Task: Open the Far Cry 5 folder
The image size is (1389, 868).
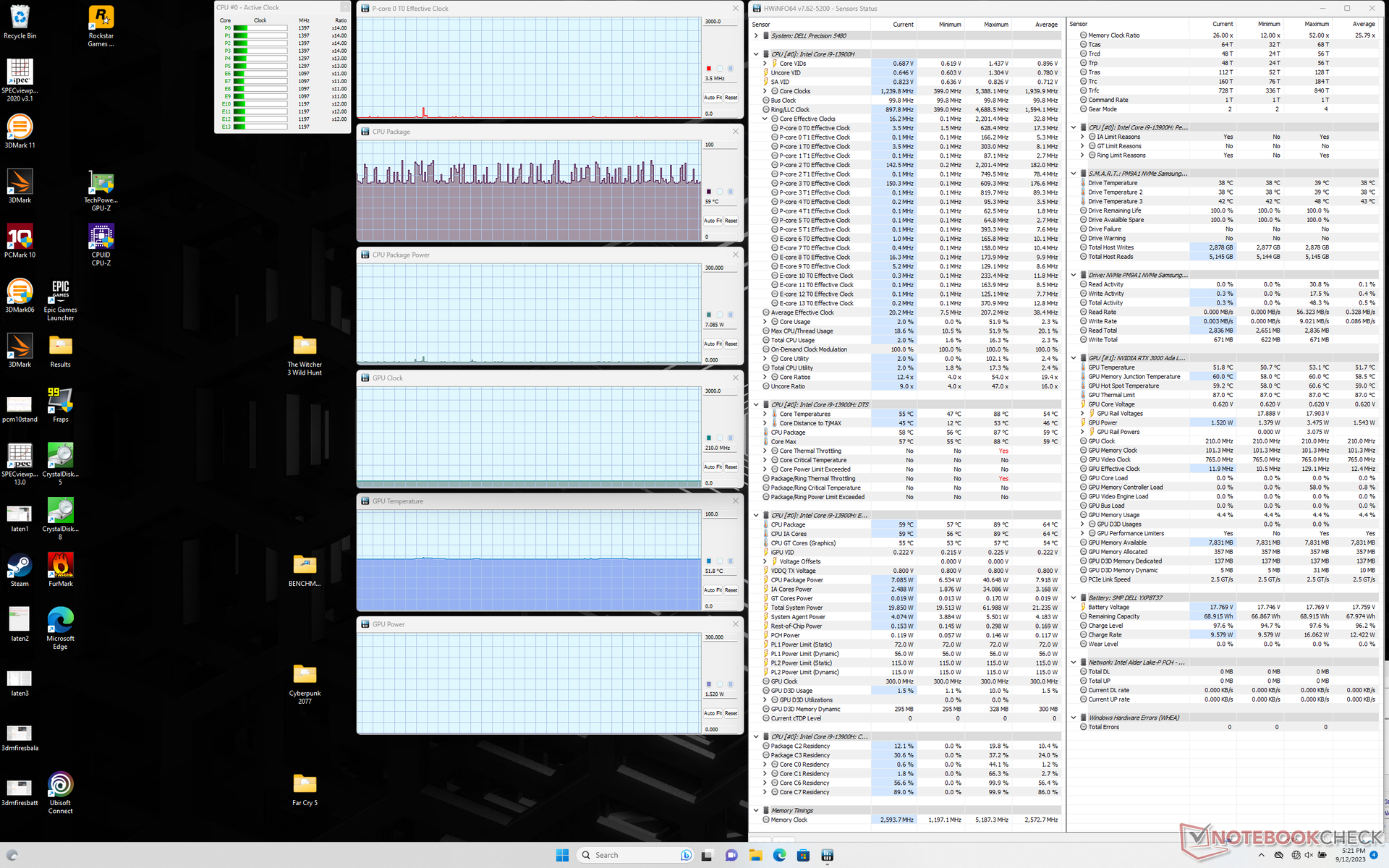Action: [x=305, y=788]
